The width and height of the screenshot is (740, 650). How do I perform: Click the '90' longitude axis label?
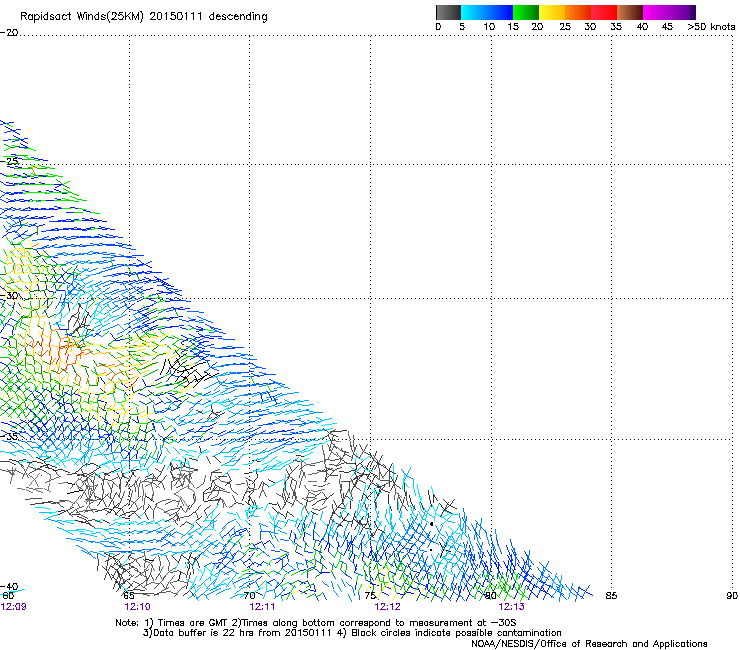click(x=732, y=596)
